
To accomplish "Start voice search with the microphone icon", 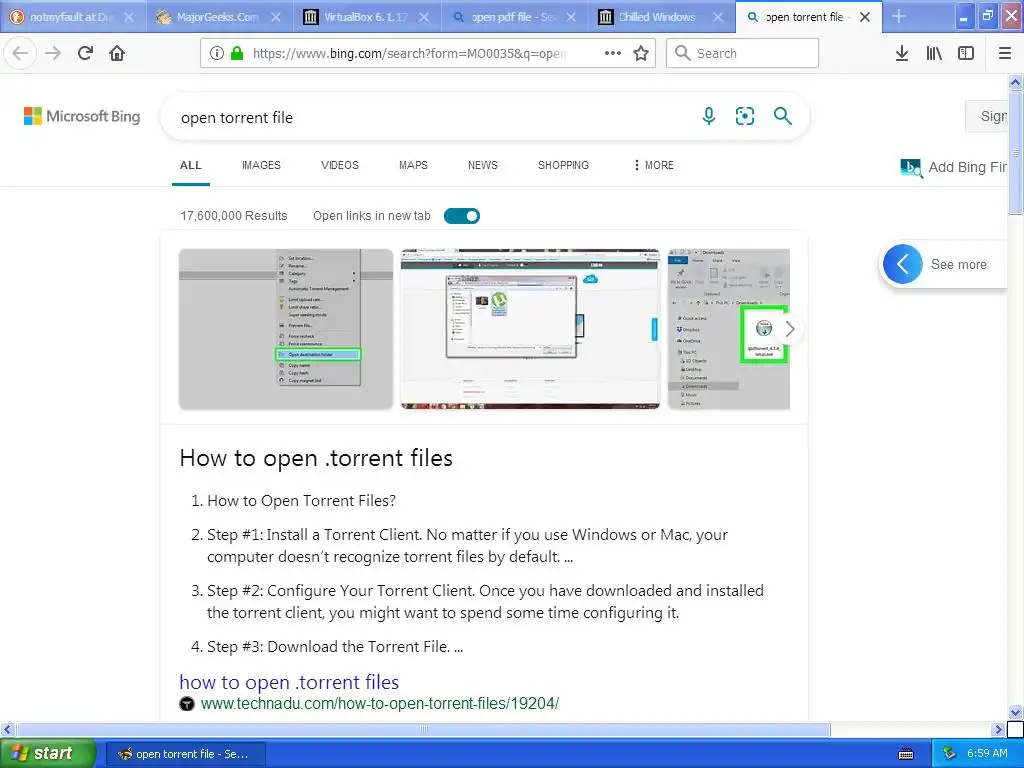I will tap(709, 116).
